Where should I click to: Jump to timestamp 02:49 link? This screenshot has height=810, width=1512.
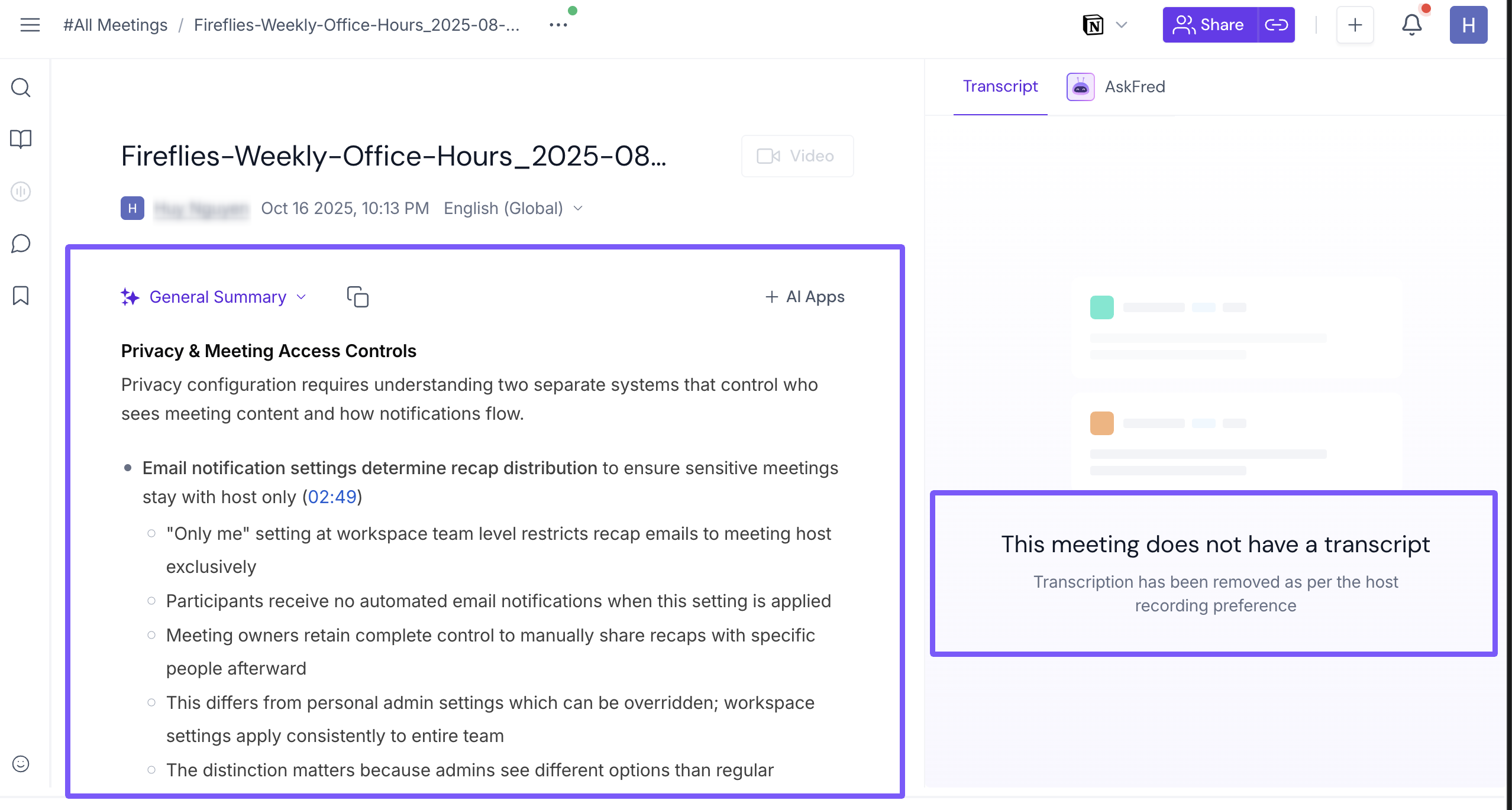[x=332, y=497]
